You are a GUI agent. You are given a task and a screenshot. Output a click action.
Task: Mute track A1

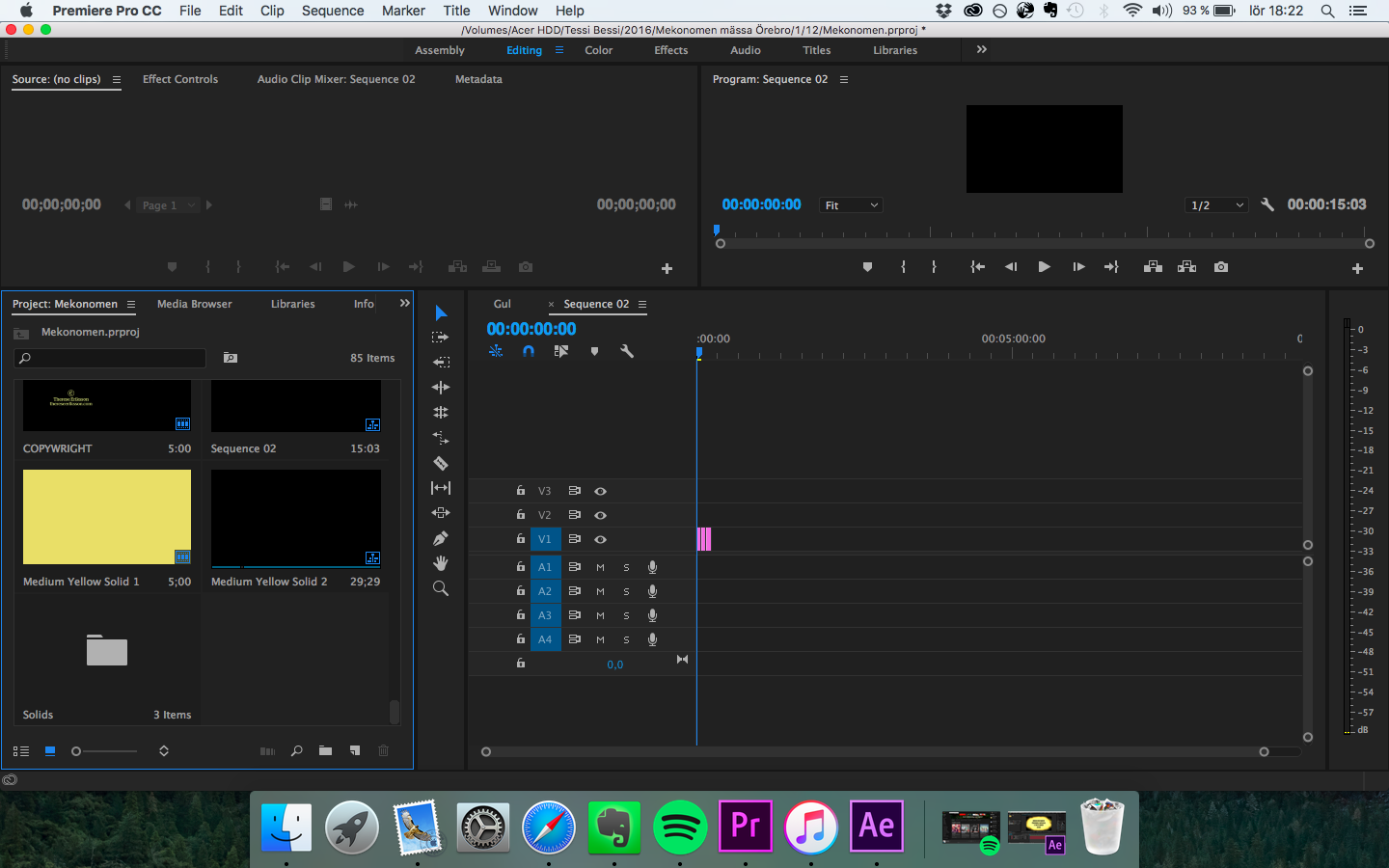600,567
